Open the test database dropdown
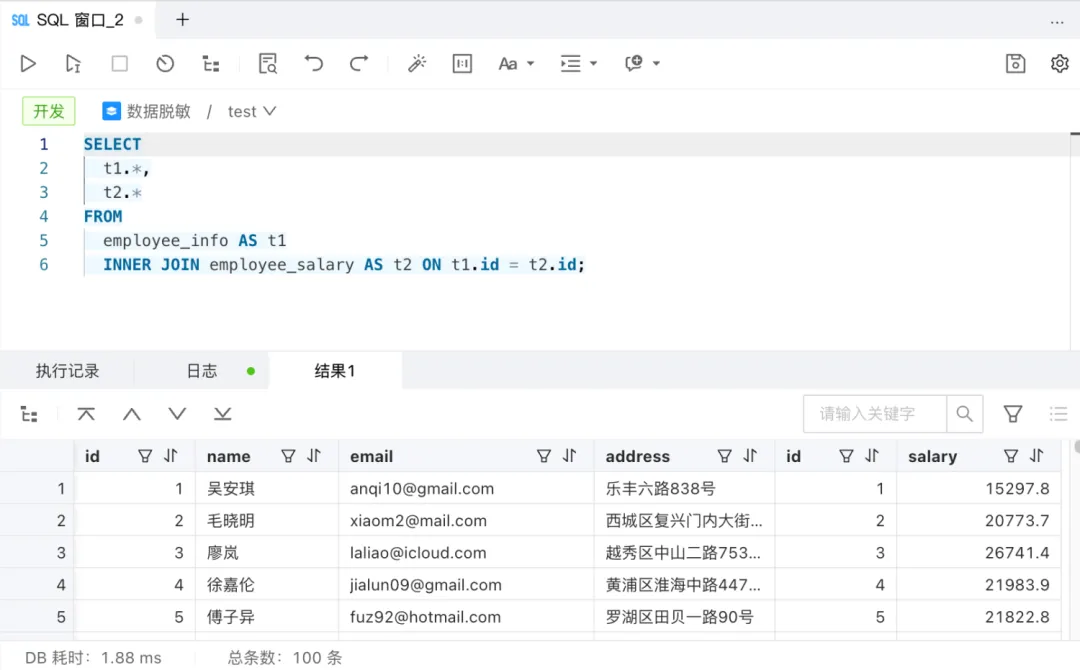The width and height of the screenshot is (1080, 670). pos(252,111)
